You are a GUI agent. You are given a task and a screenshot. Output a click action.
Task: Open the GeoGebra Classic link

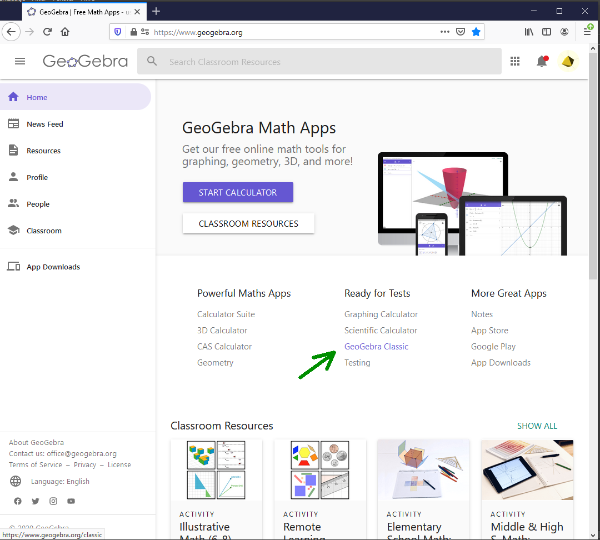(x=376, y=346)
